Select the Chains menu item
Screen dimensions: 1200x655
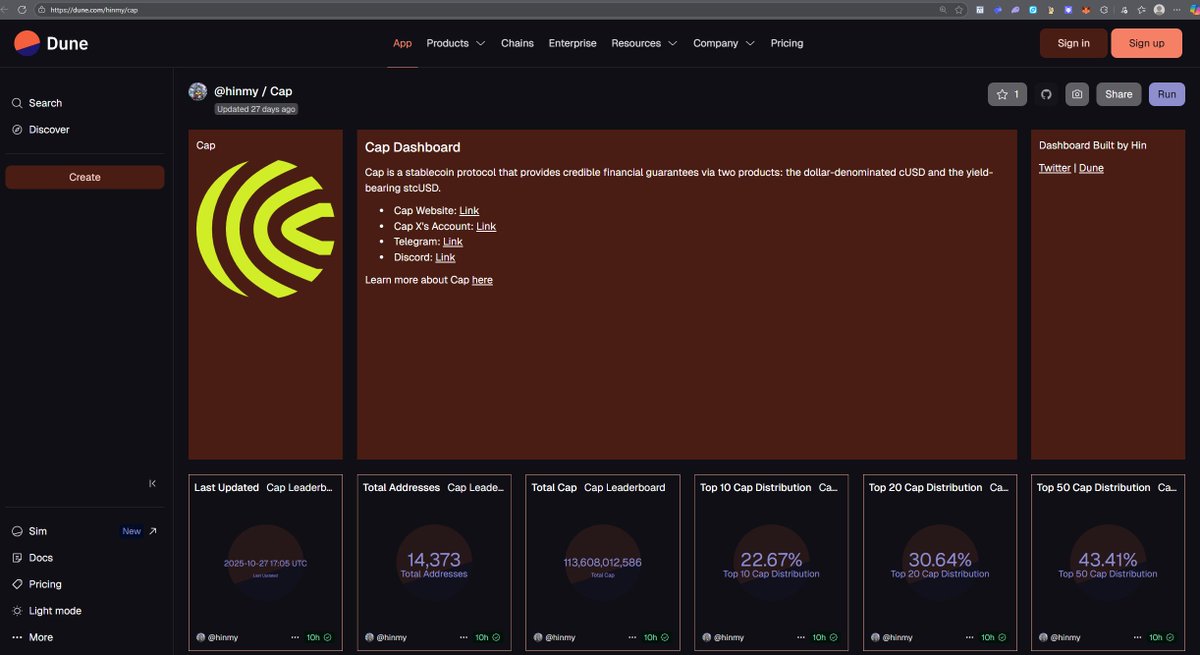click(517, 43)
